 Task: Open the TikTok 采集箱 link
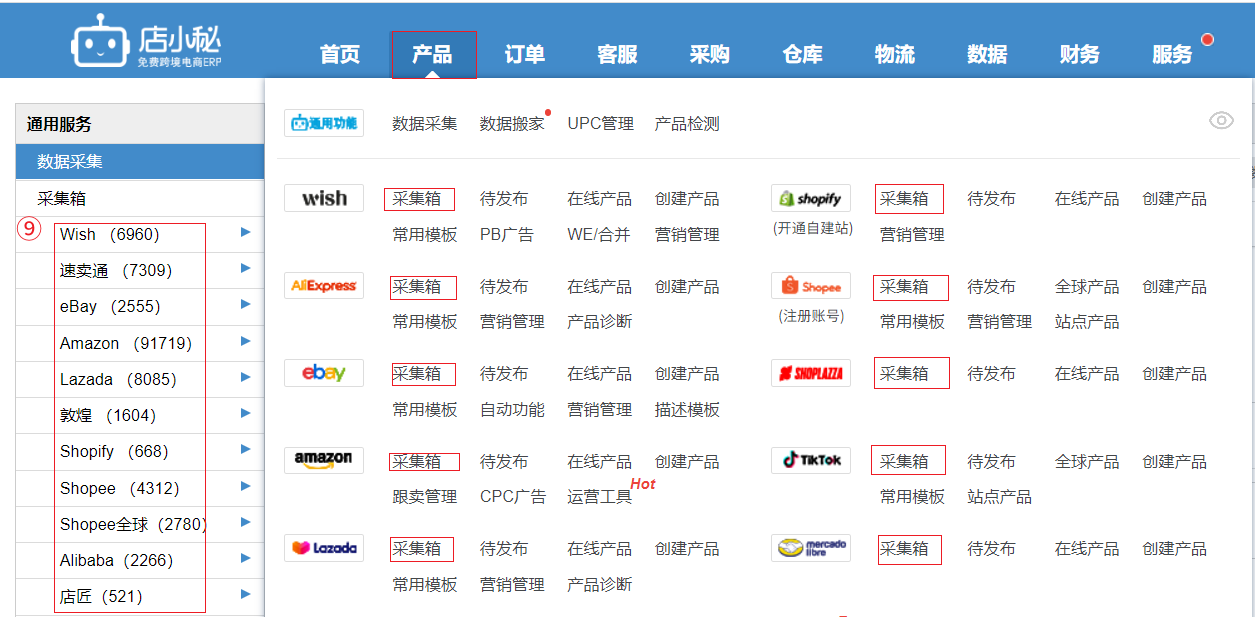click(x=904, y=462)
